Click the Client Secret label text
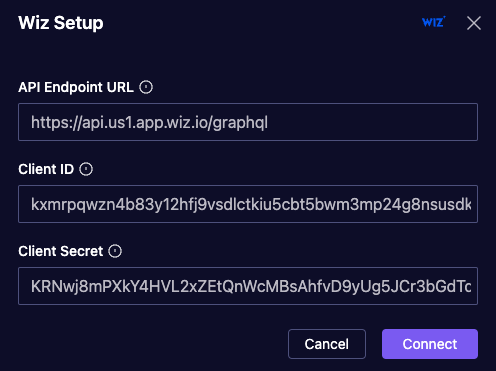The width and height of the screenshot is (496, 371). [61, 251]
